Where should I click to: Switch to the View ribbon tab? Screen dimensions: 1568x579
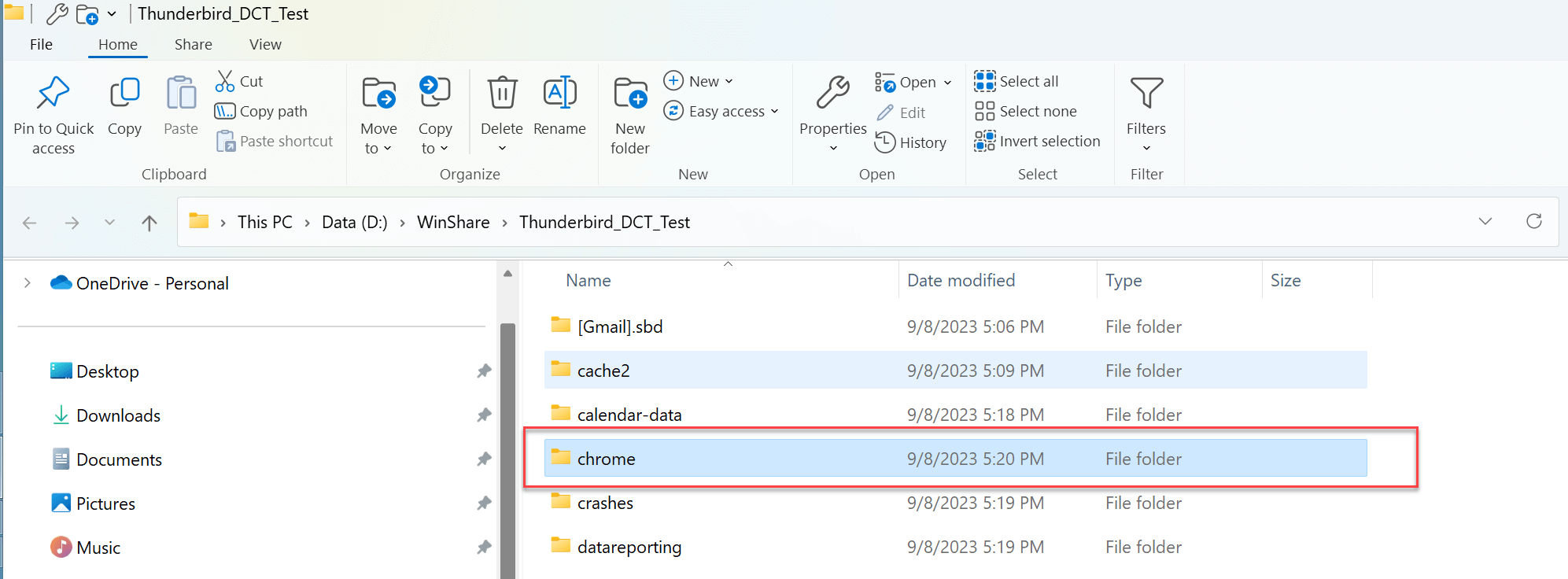(x=265, y=45)
